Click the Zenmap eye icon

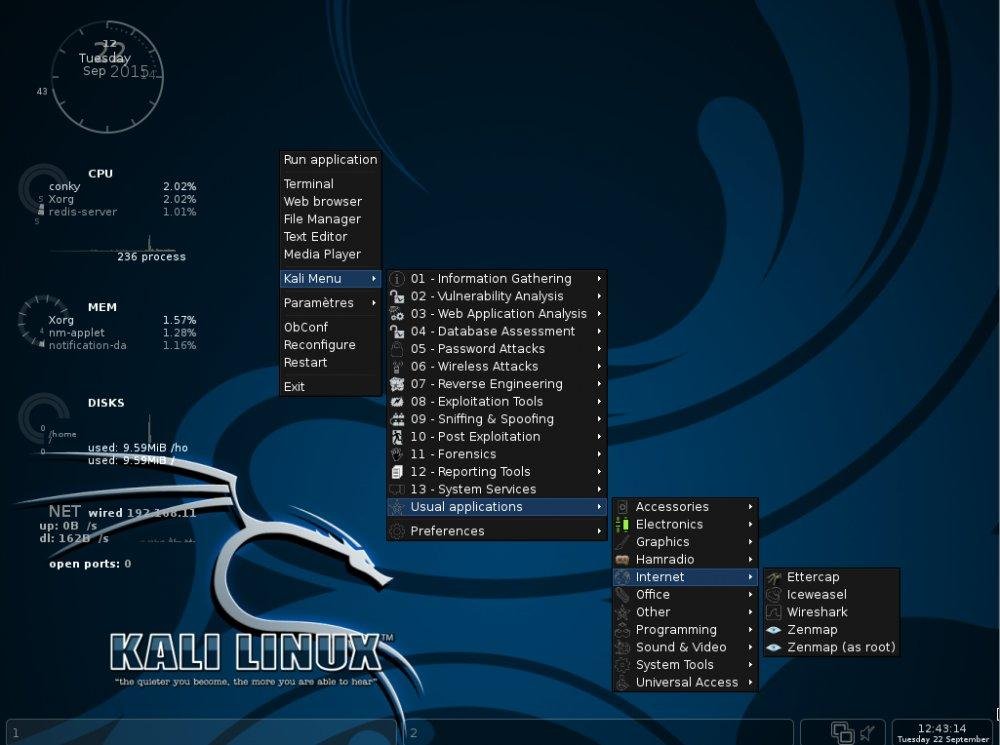coord(774,630)
